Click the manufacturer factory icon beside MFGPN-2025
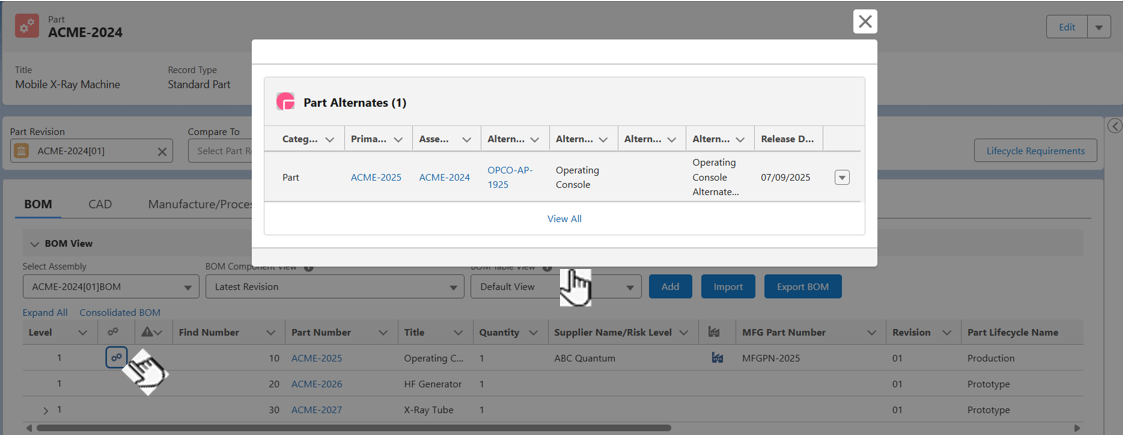Viewport: 1123px width, 435px height. tap(716, 358)
